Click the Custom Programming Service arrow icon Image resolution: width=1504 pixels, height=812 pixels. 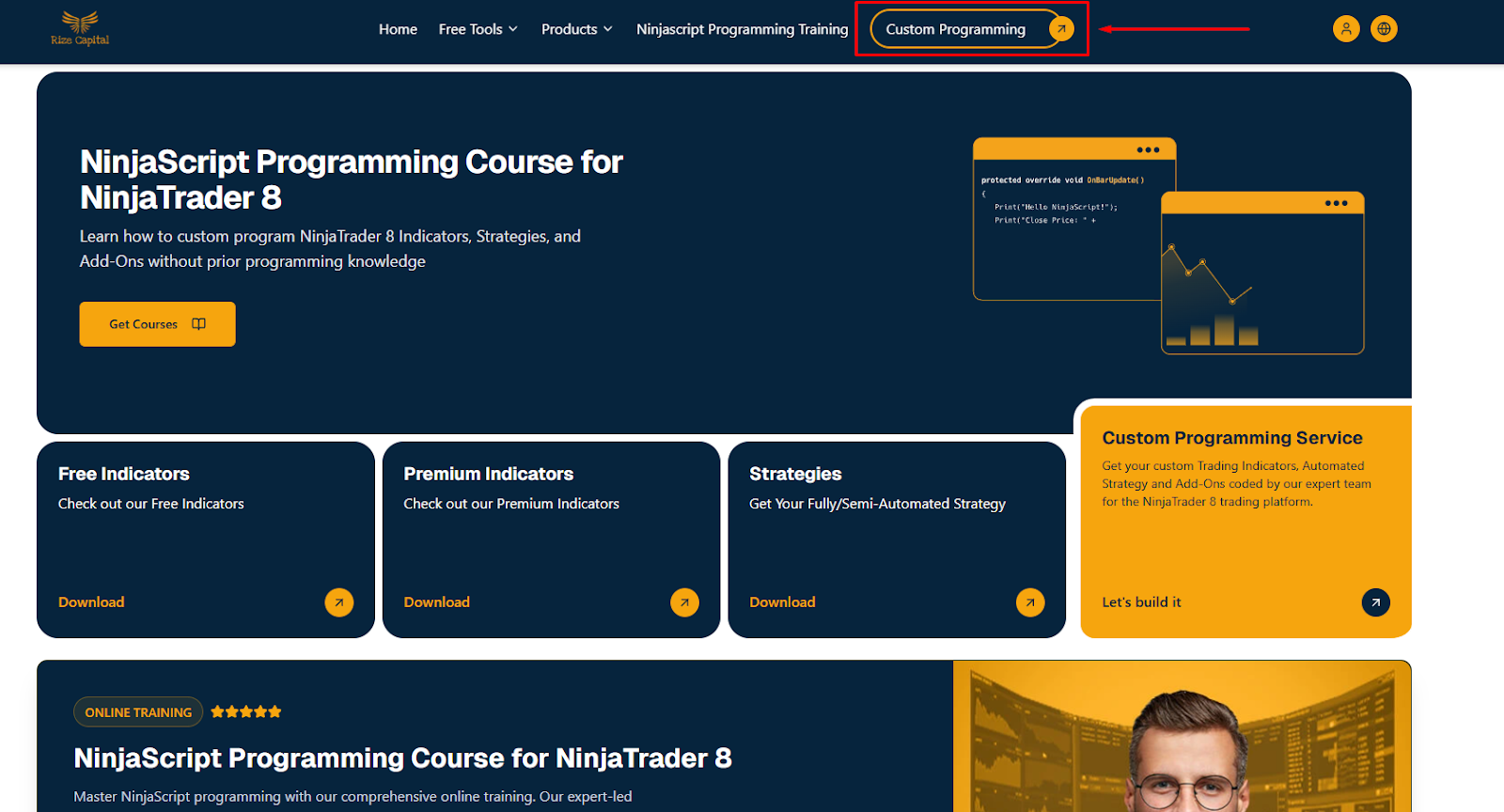pos(1376,602)
